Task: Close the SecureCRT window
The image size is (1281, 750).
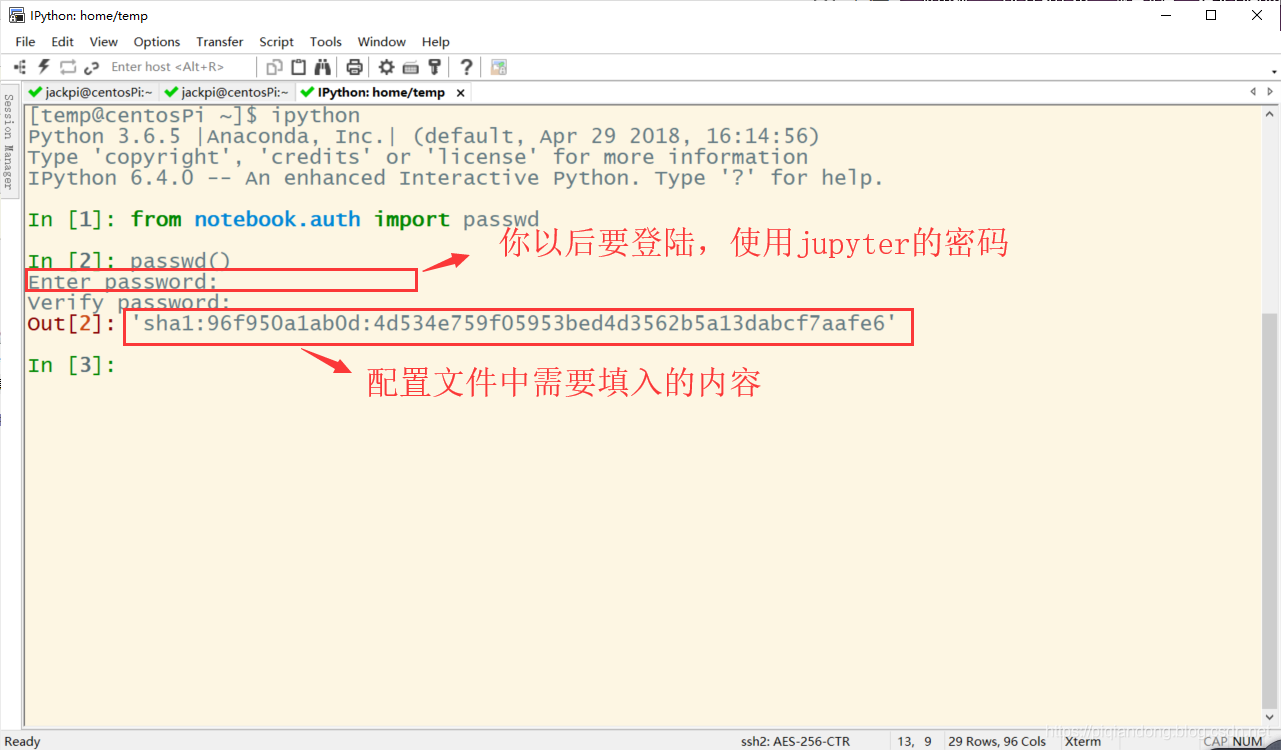Action: point(1257,15)
